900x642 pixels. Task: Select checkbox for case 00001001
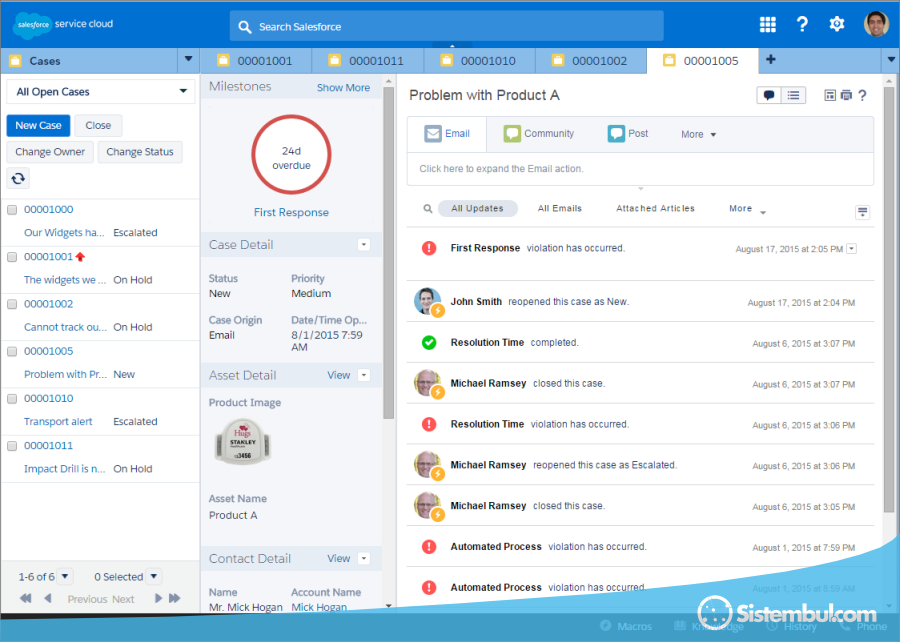point(12,257)
